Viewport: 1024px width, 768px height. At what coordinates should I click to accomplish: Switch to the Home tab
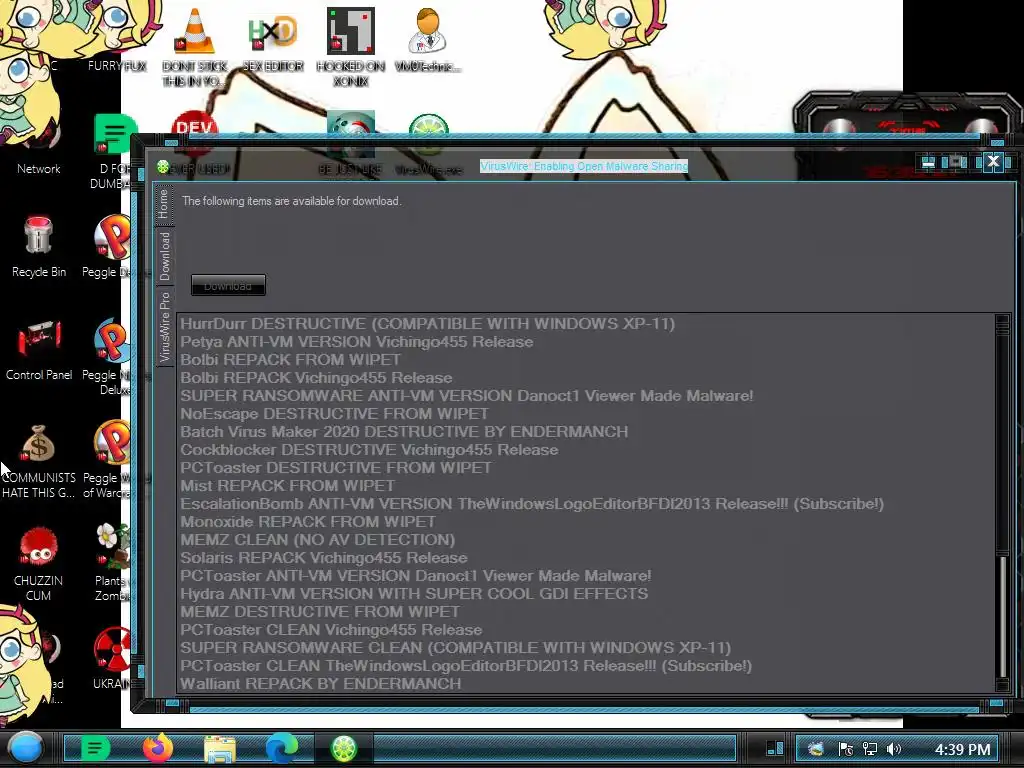(164, 204)
